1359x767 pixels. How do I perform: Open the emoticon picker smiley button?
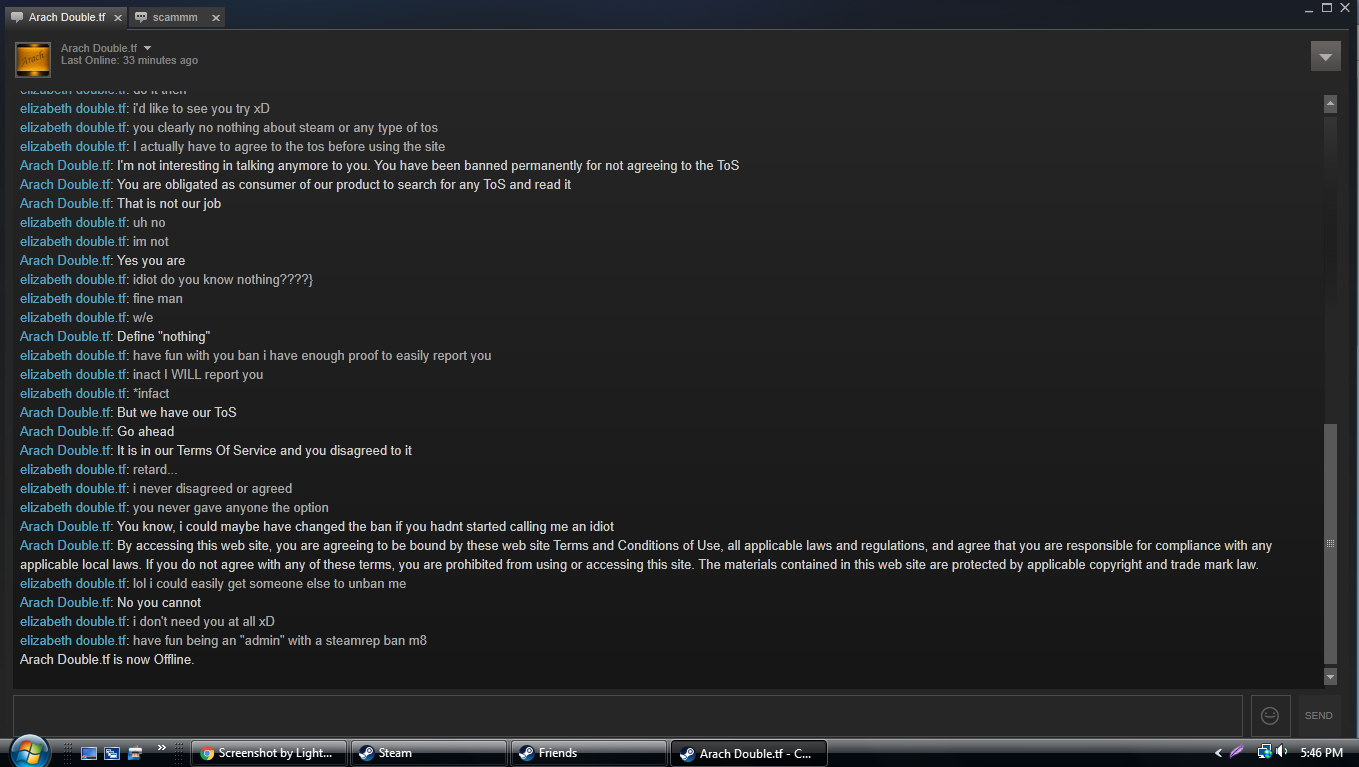[1270, 715]
